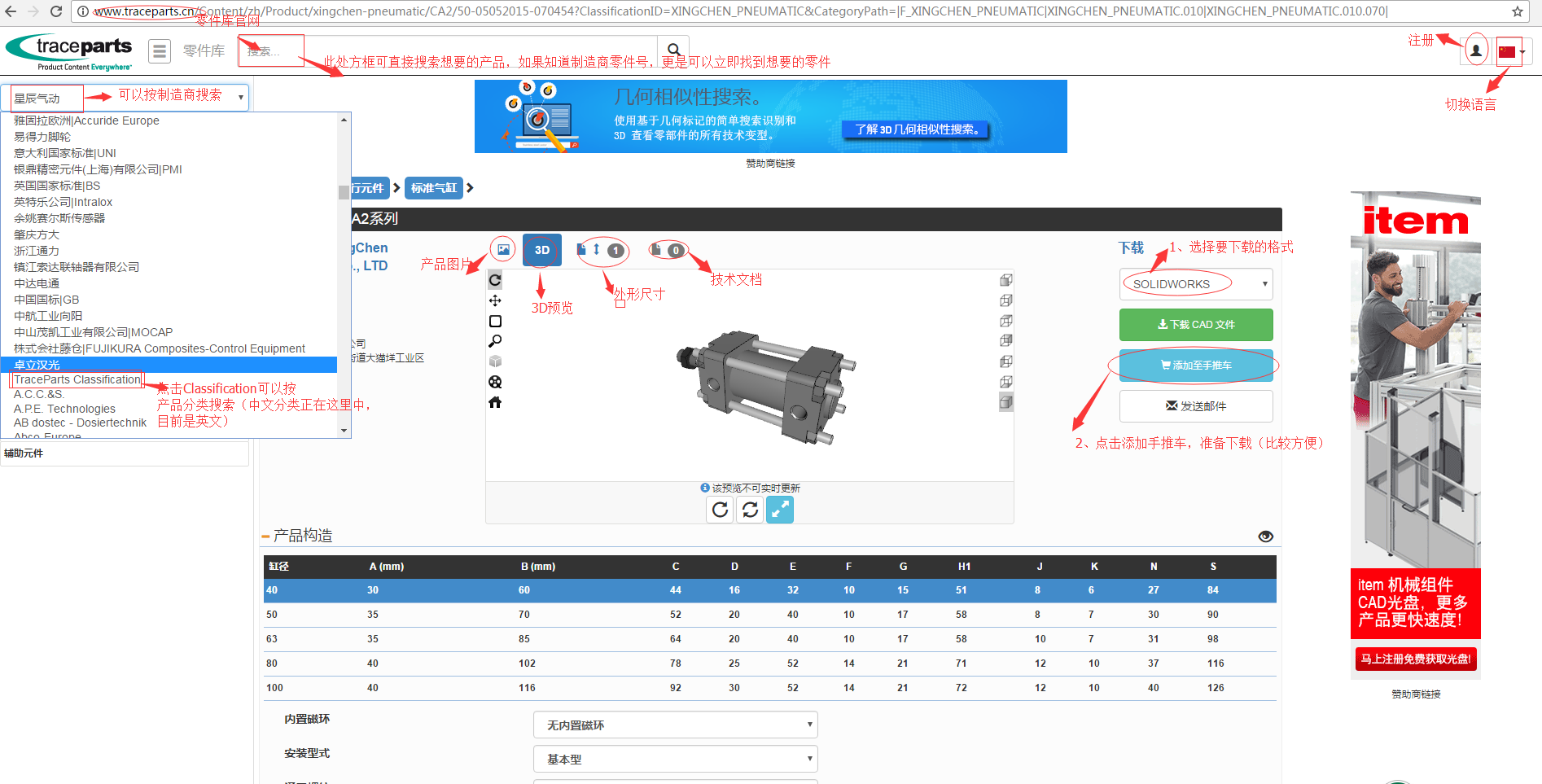Open the 内置磁环 dropdown
1542x784 pixels.
pos(675,725)
